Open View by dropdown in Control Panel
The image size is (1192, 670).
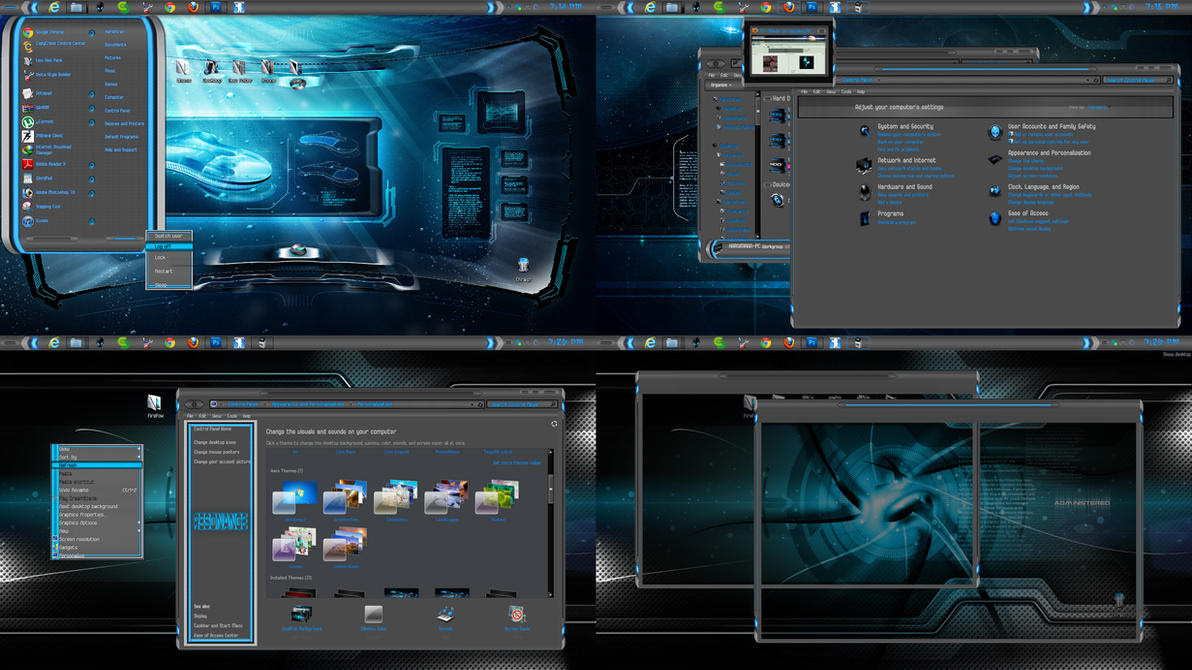coord(1097,107)
